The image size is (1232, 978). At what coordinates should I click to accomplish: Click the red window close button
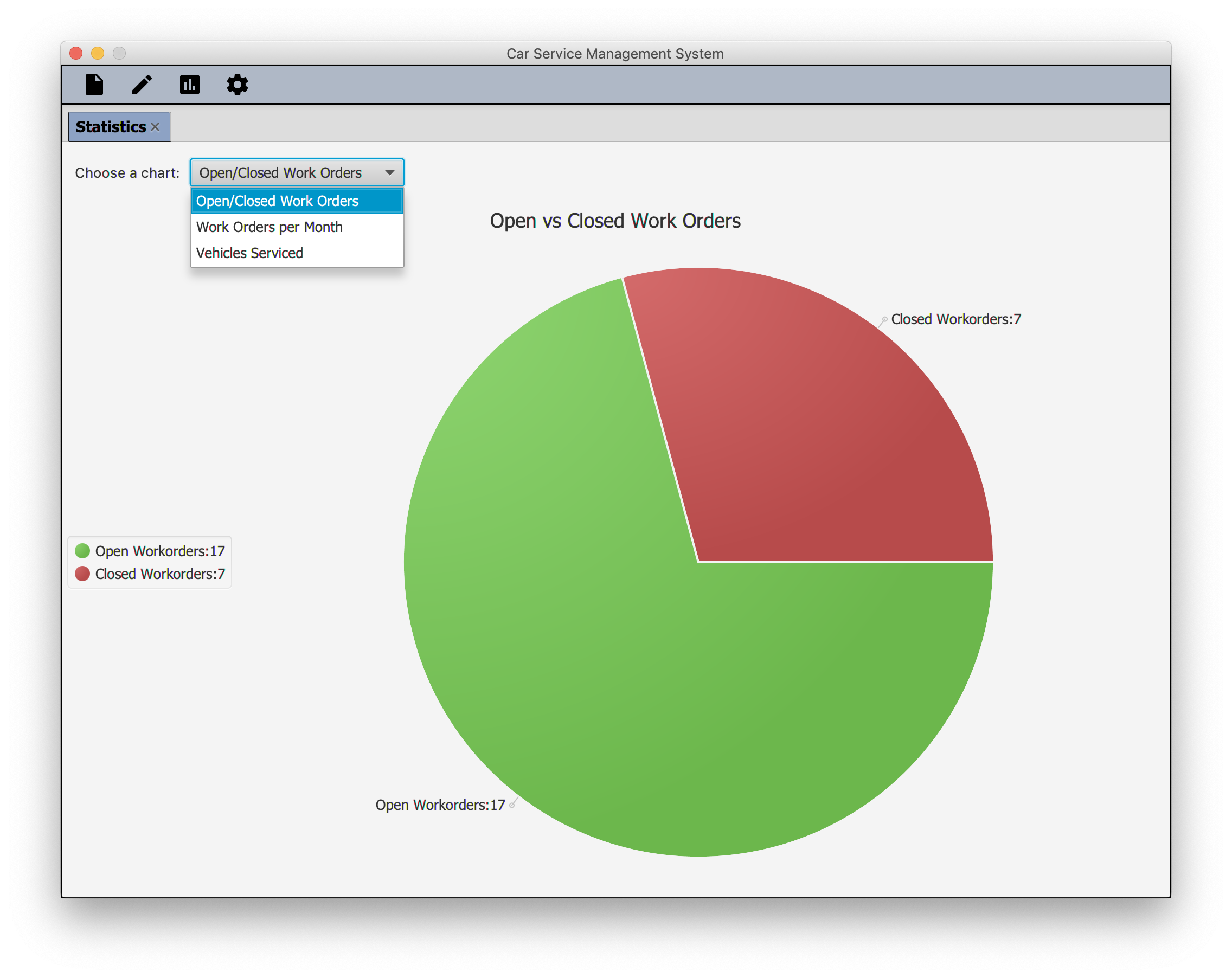click(x=76, y=53)
